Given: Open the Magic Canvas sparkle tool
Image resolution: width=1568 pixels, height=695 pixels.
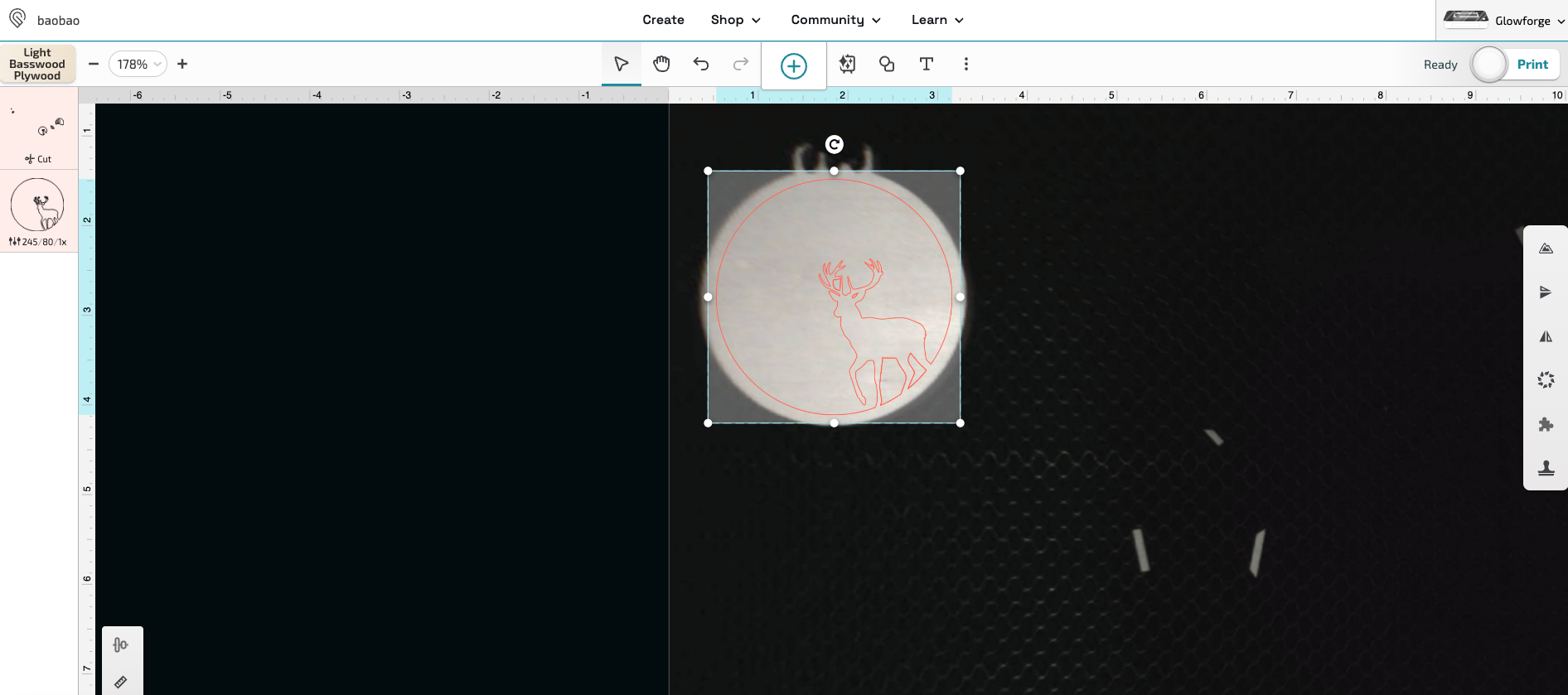Looking at the screenshot, I should pos(847,64).
